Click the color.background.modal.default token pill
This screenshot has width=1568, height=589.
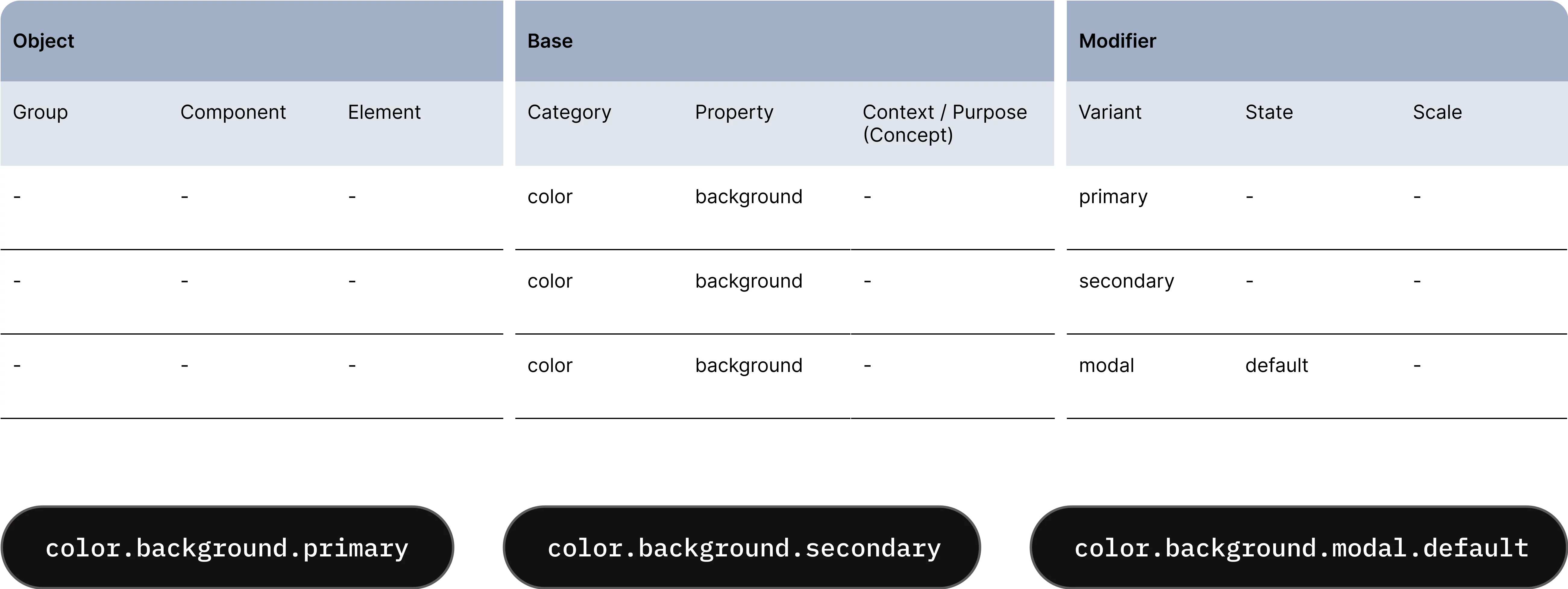[1301, 548]
